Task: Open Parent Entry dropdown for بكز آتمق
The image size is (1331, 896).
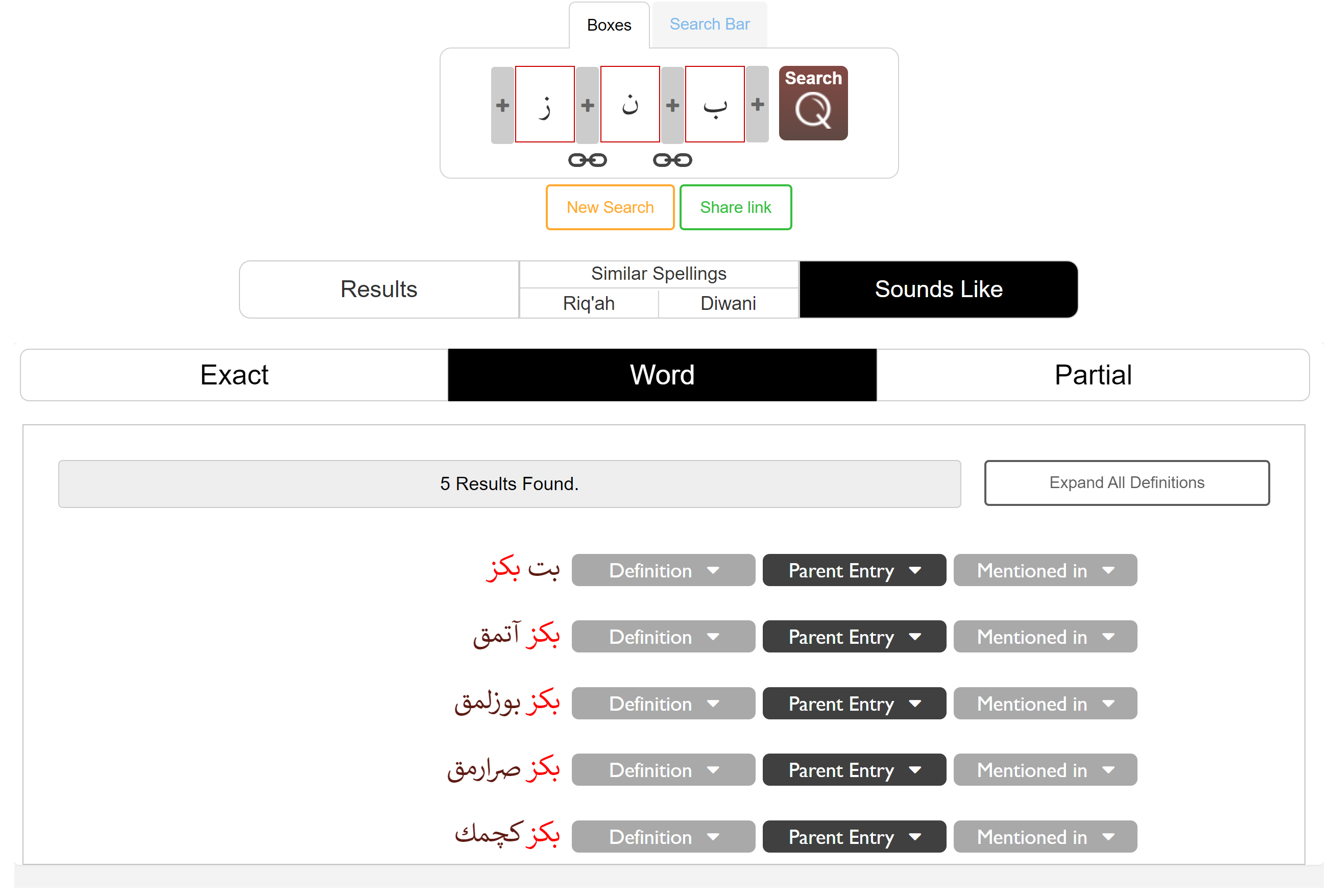Action: [x=854, y=637]
